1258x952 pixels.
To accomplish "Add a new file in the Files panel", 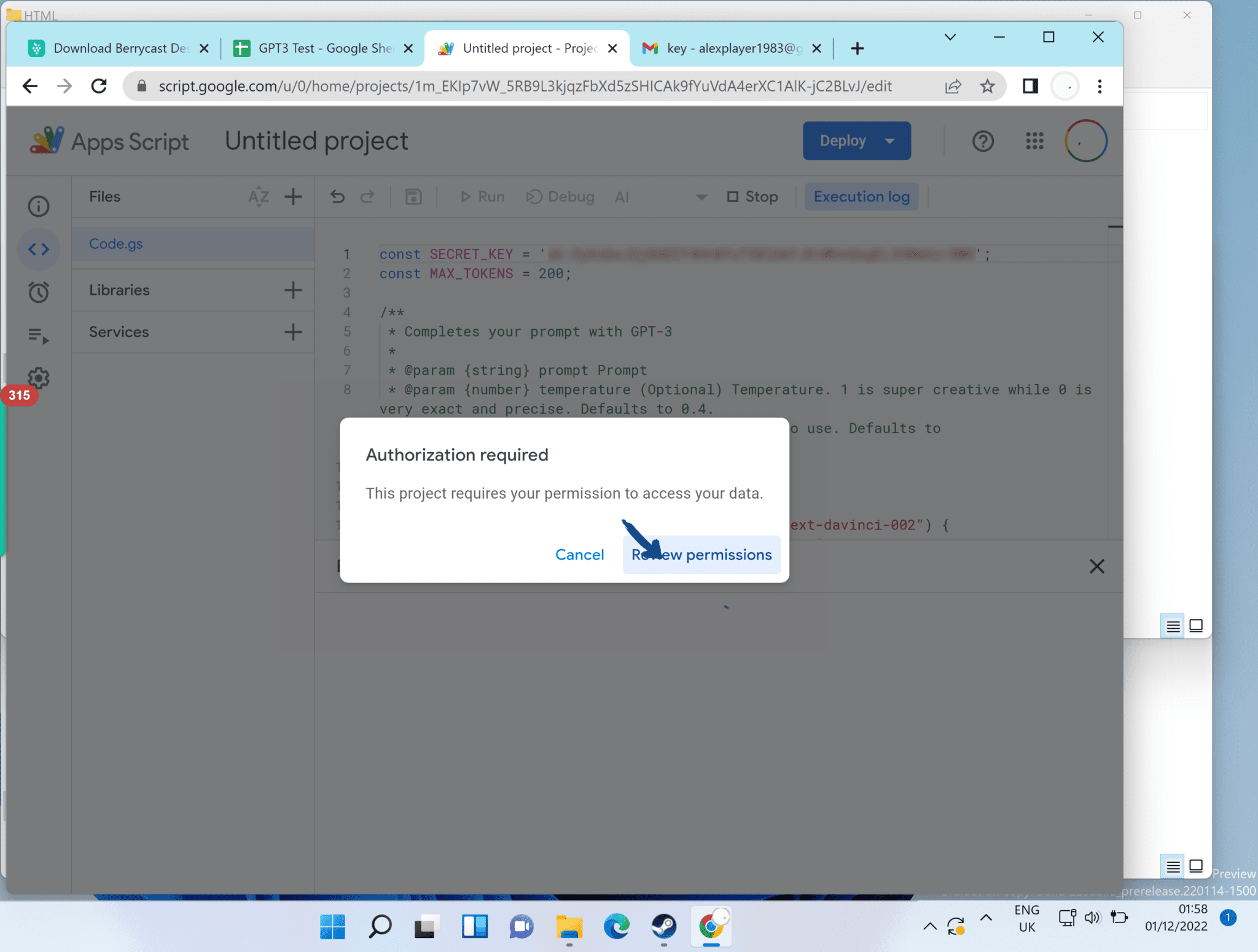I will tap(293, 197).
